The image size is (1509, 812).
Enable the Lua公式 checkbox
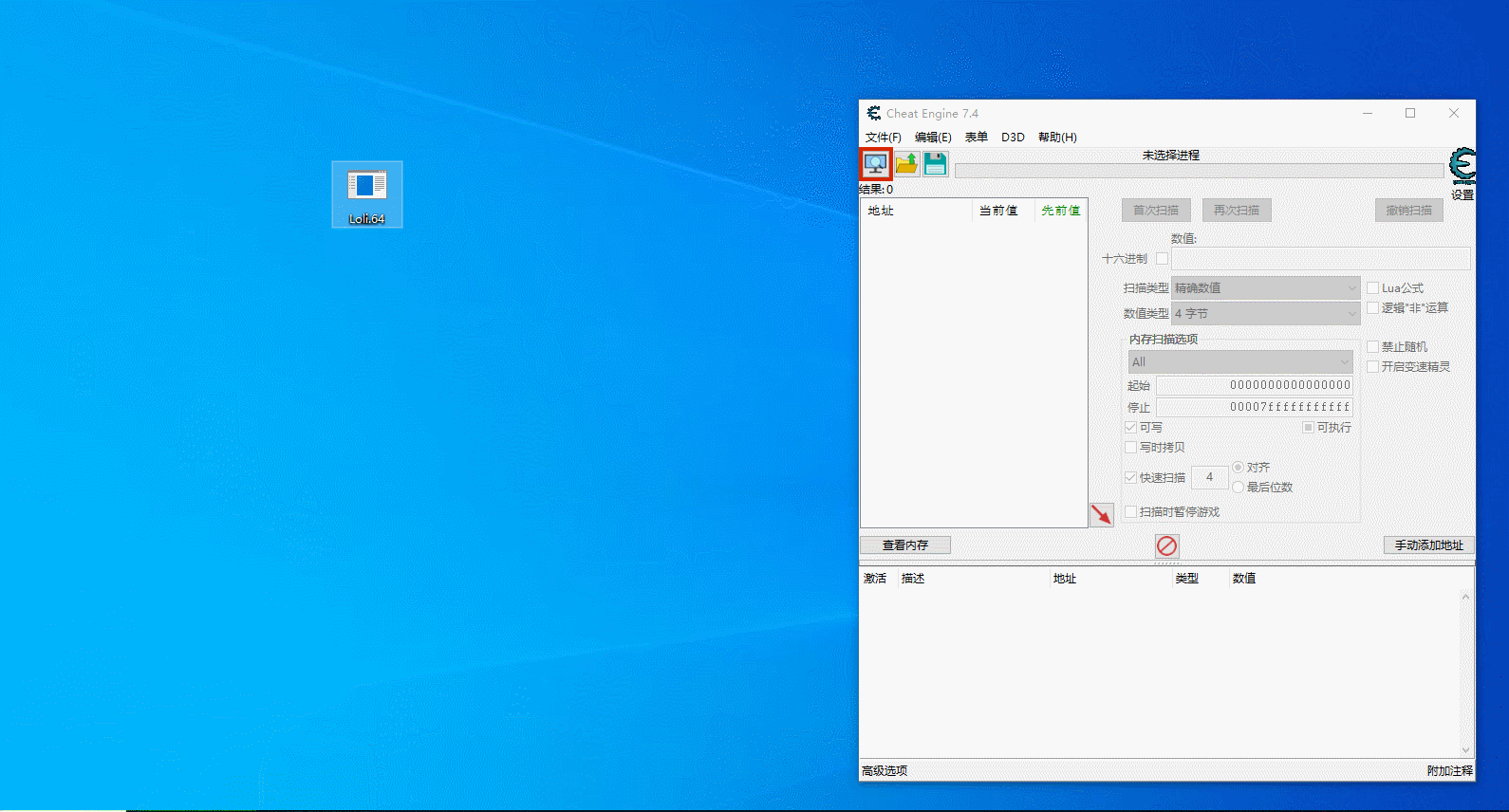tap(1372, 288)
